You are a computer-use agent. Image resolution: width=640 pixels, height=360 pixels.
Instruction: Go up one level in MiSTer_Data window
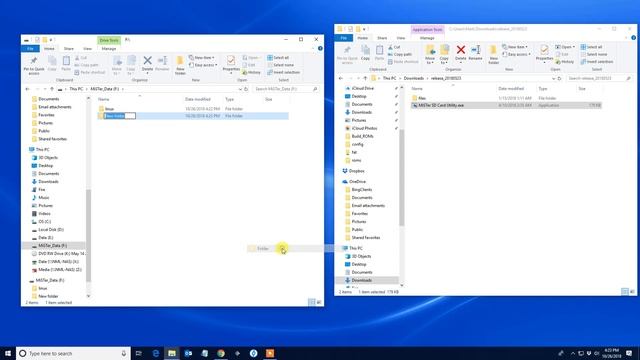pyautogui.click(x=52, y=89)
